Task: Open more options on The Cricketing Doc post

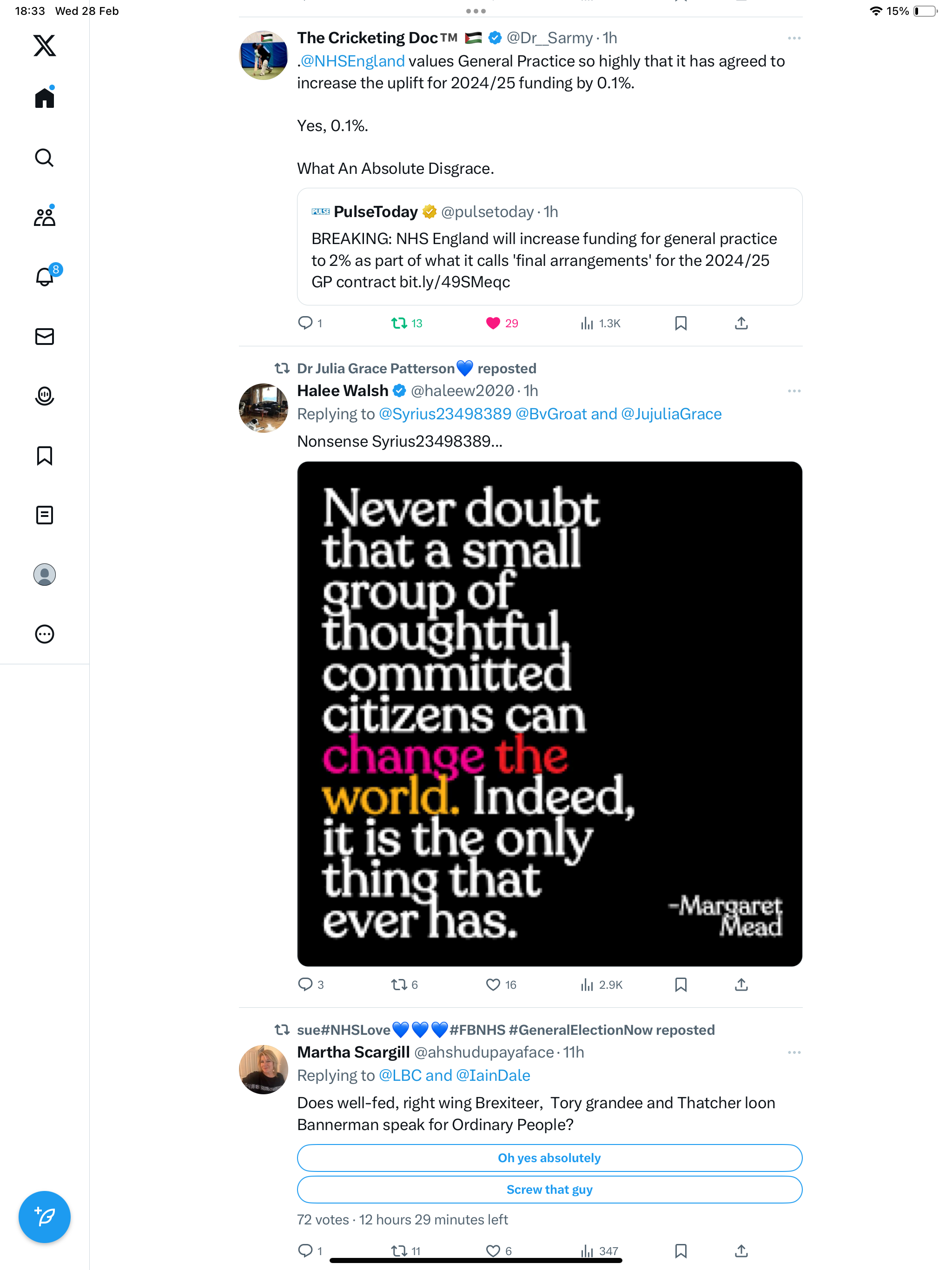Action: pyautogui.click(x=794, y=38)
